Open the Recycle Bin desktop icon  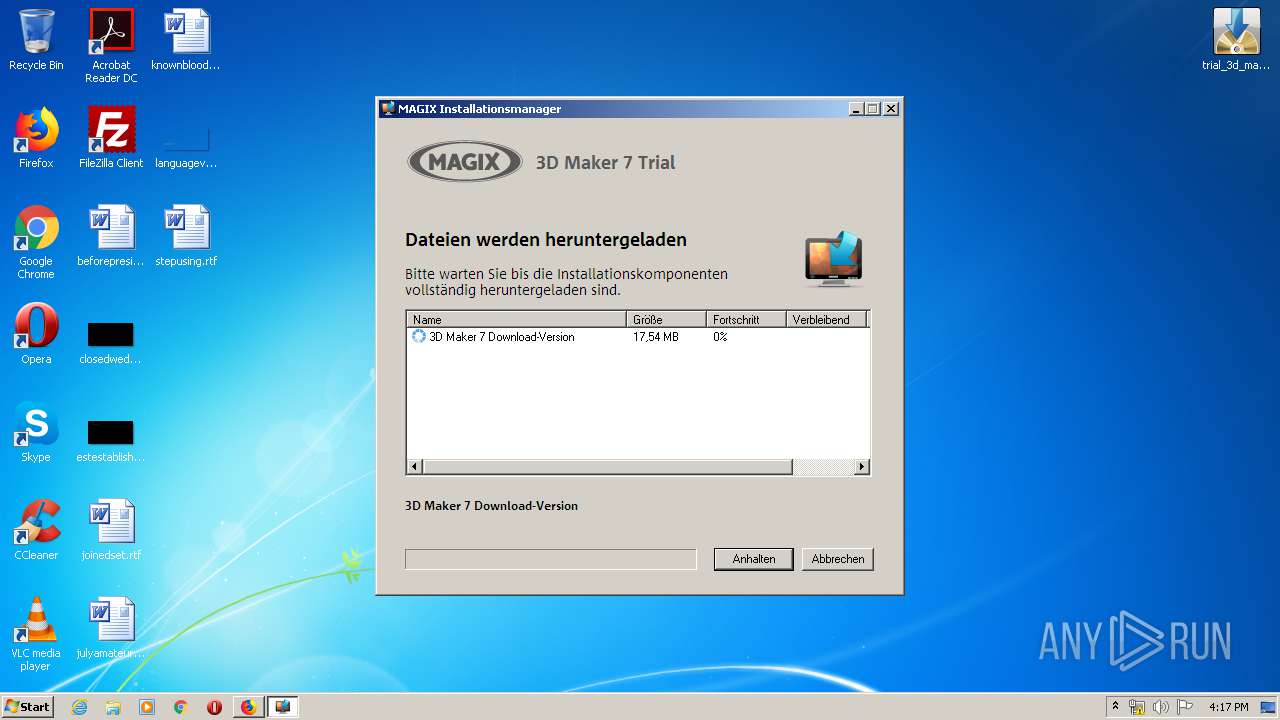36,40
